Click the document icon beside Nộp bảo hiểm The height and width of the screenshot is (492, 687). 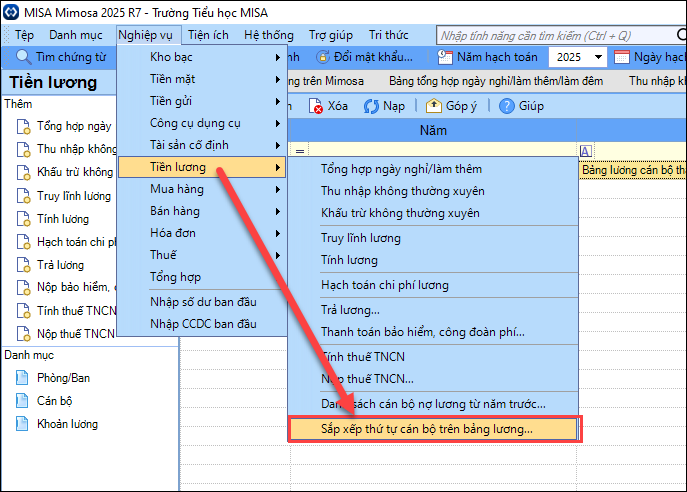pyautogui.click(x=24, y=287)
